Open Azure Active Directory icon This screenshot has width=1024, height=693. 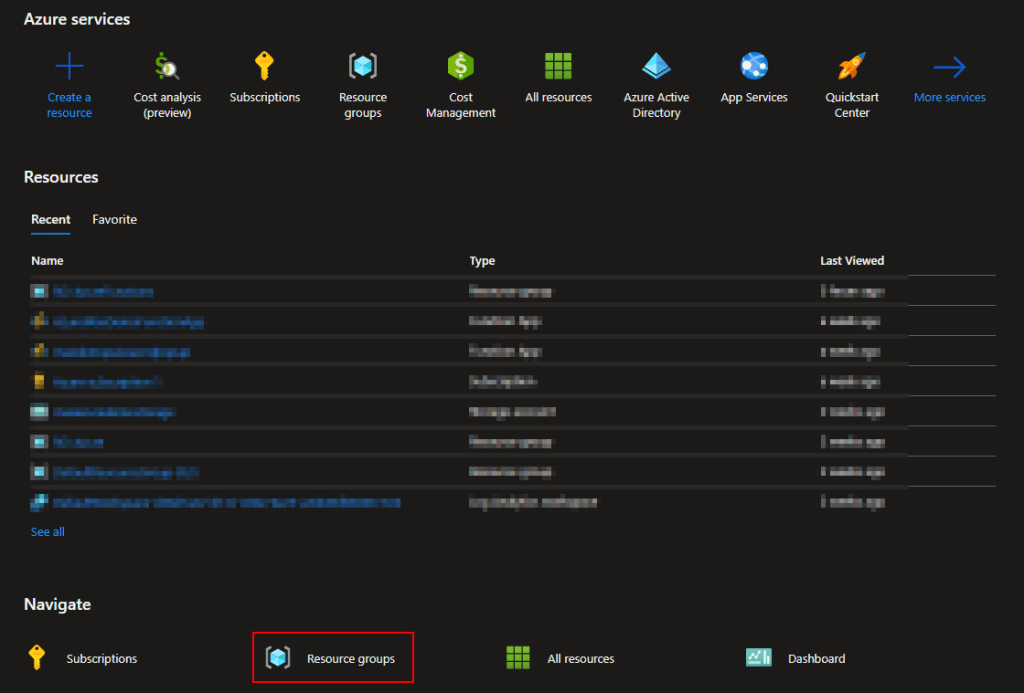point(656,67)
